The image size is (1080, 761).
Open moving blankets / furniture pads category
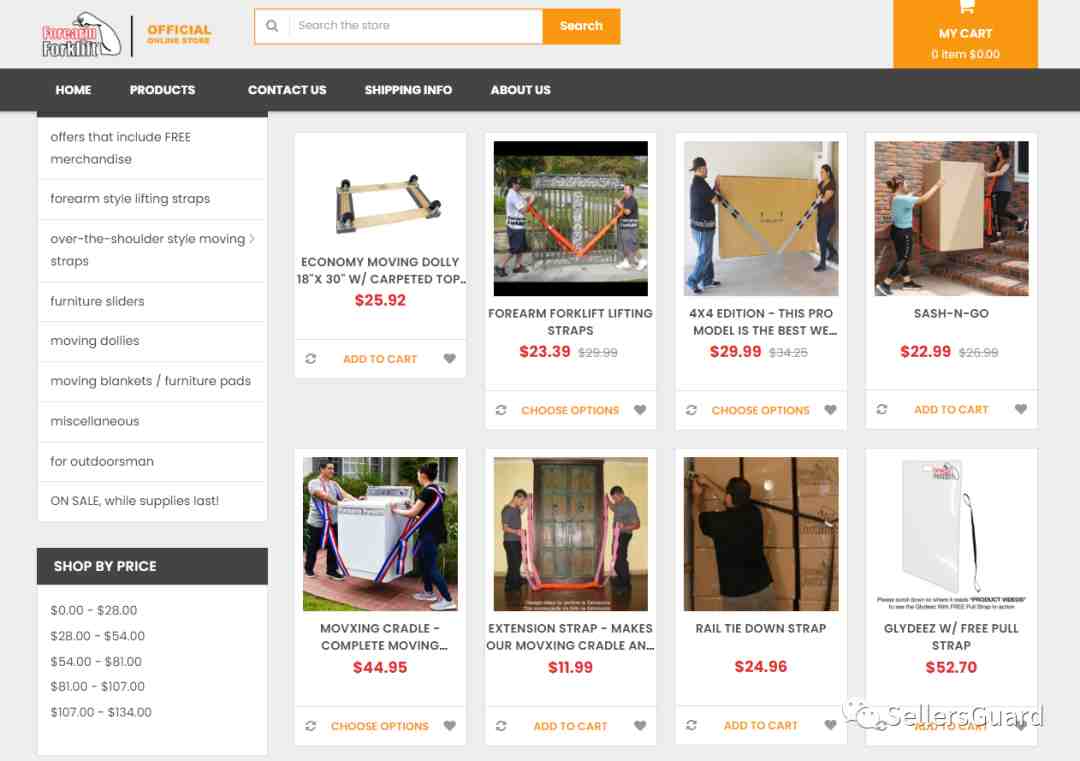tap(152, 382)
